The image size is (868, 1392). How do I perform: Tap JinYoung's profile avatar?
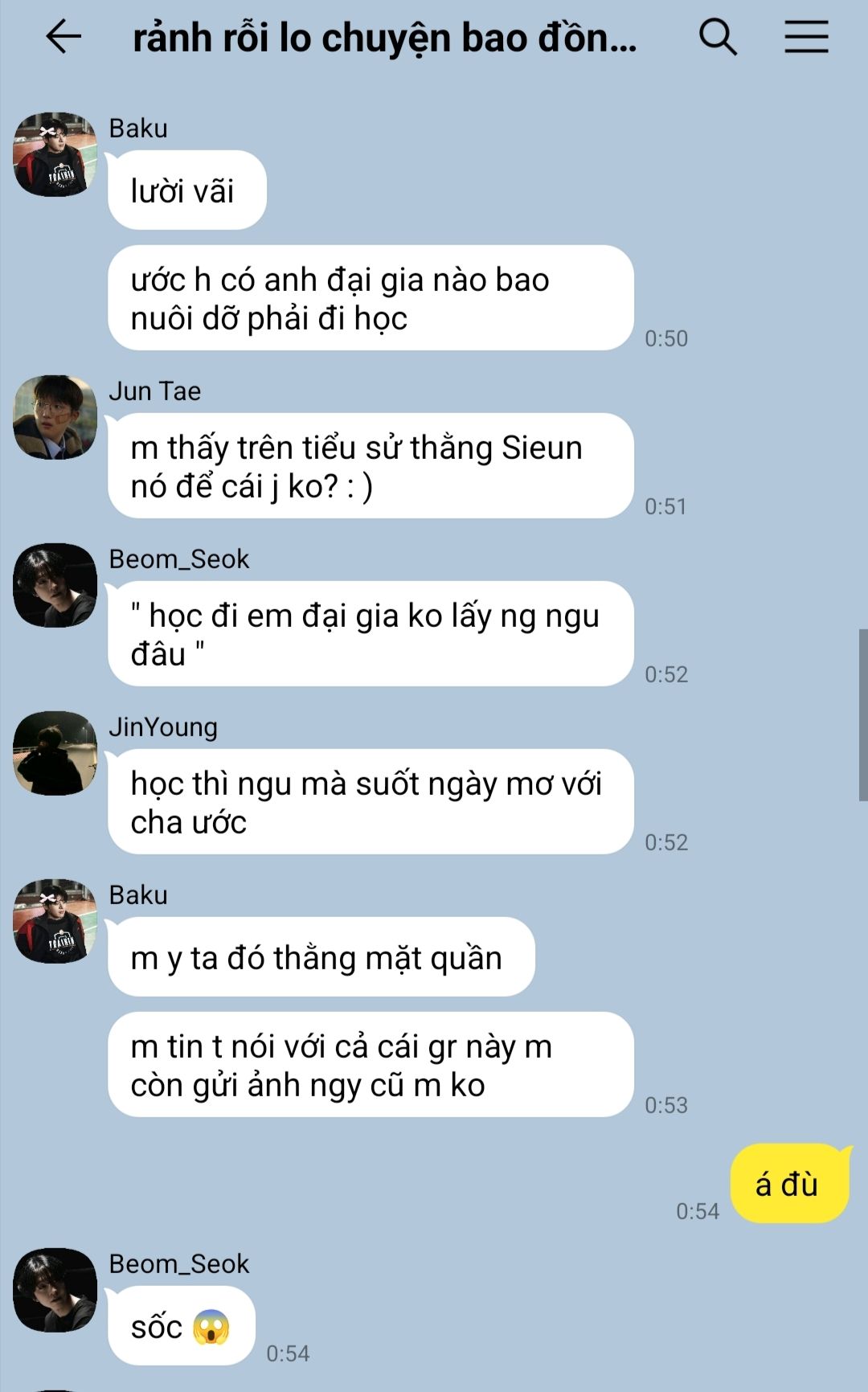pos(55,753)
